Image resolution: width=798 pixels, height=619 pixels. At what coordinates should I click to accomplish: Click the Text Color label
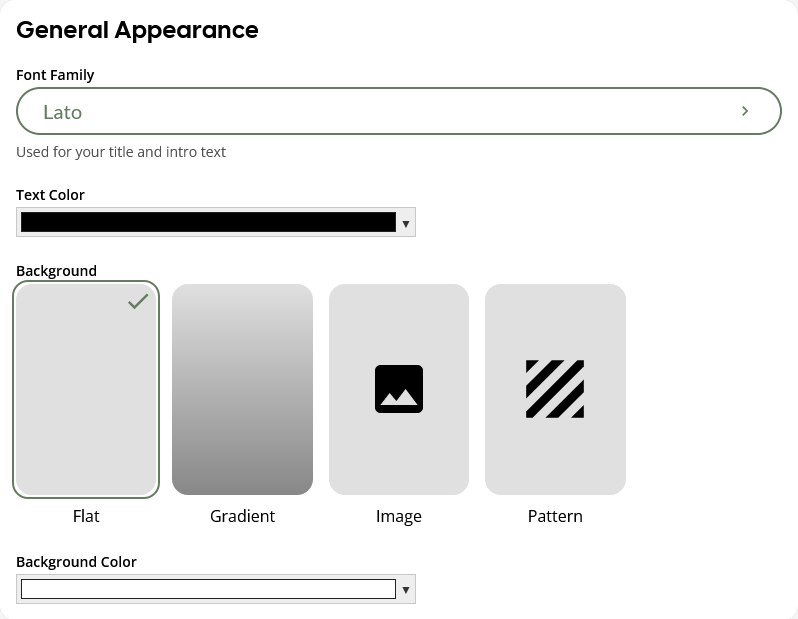pyautogui.click(x=50, y=195)
